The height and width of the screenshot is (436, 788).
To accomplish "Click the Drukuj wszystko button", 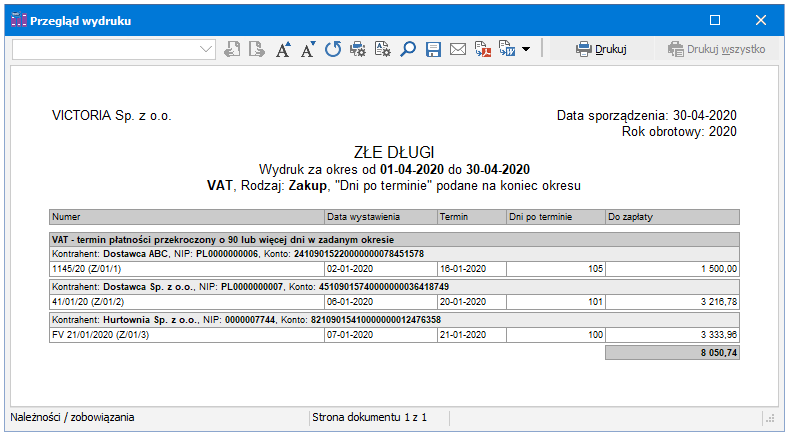I will (x=716, y=48).
